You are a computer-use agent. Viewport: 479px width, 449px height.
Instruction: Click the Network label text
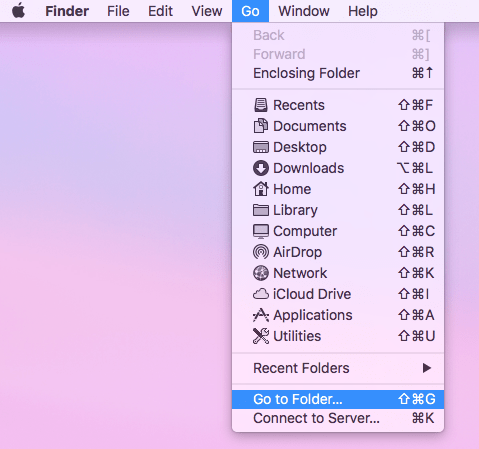click(300, 273)
